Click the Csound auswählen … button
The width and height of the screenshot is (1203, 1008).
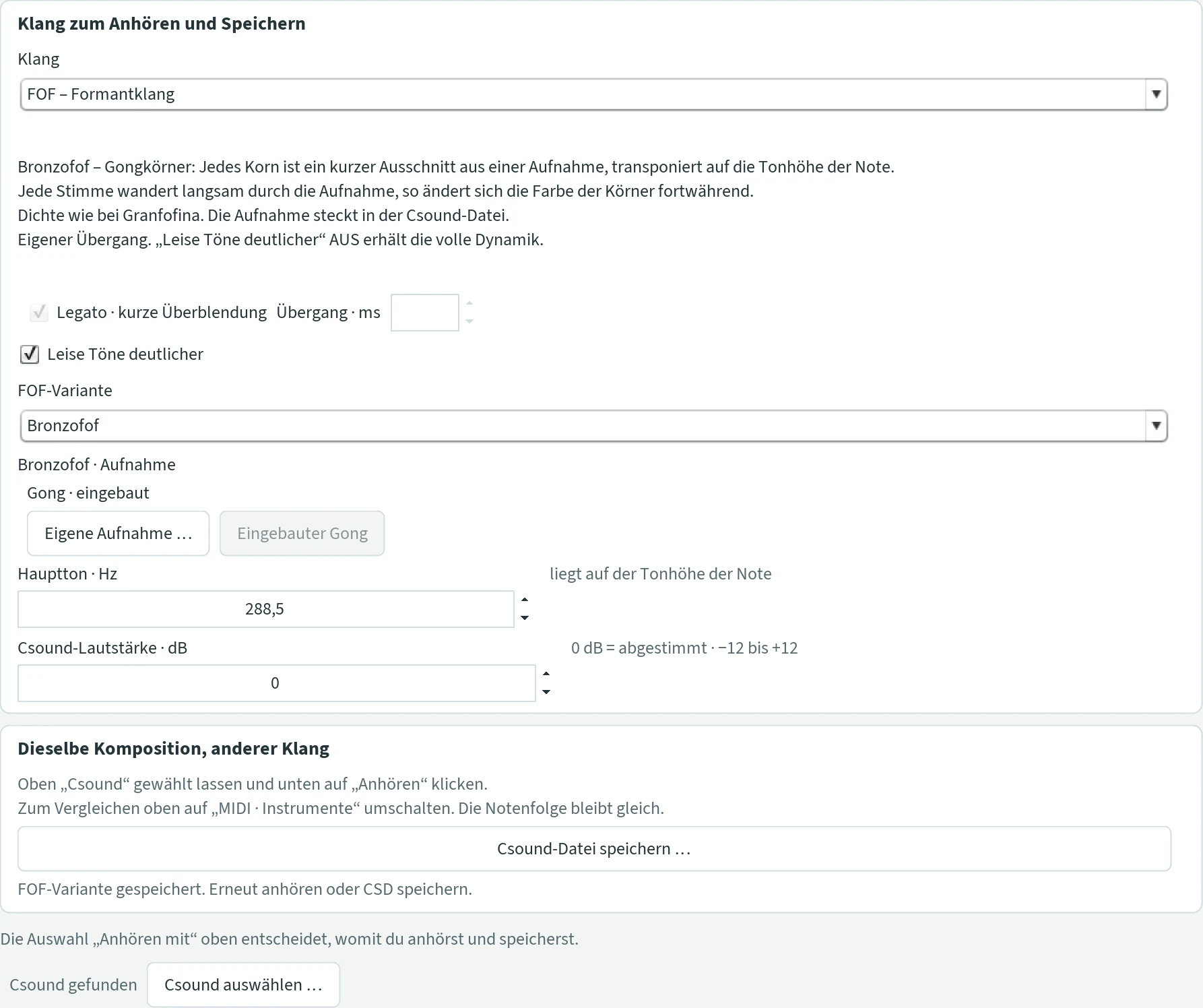(x=244, y=985)
